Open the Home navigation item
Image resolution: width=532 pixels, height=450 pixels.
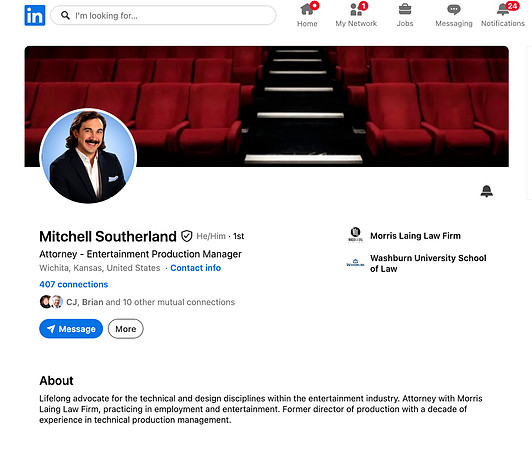coord(307,15)
